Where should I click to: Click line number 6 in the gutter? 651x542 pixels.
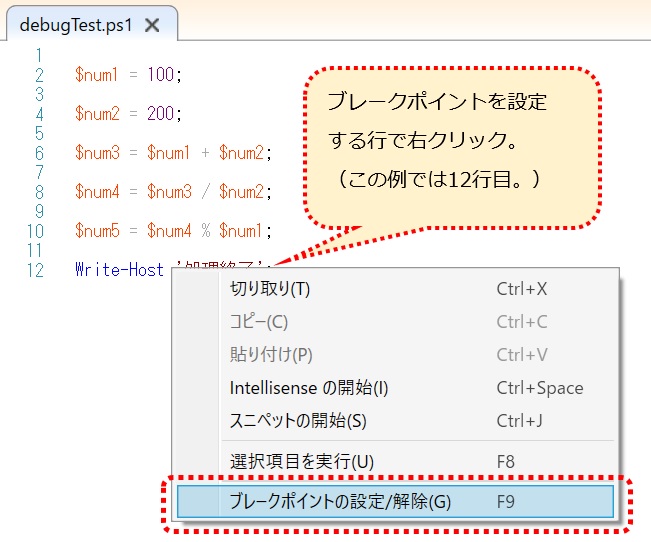pyautogui.click(x=38, y=153)
